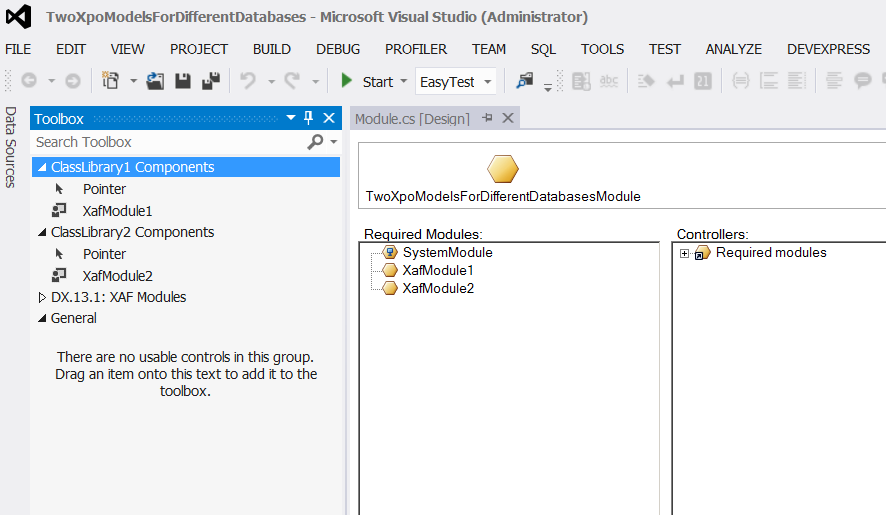
Task: Open the EDIT menu
Action: (x=71, y=49)
